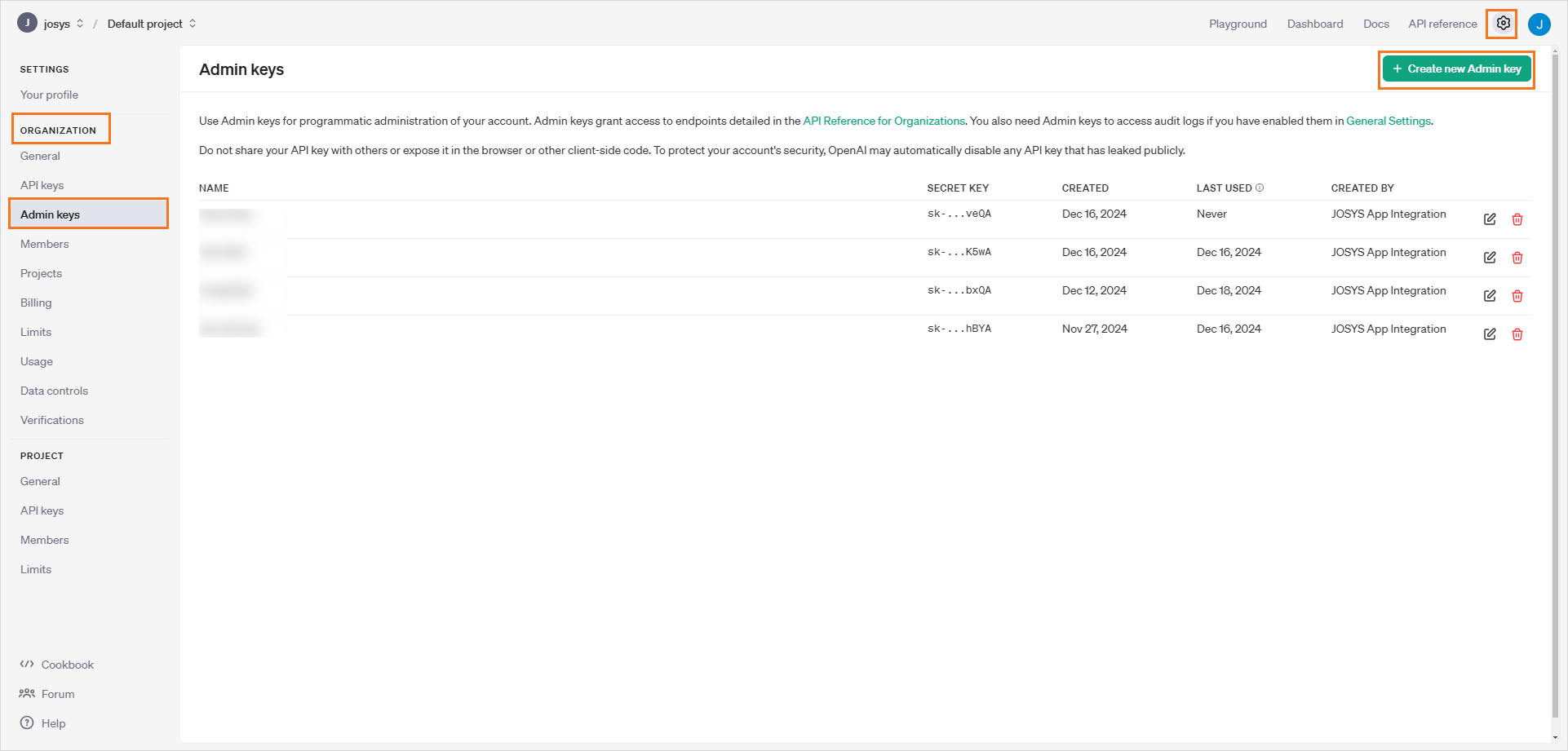The width and height of the screenshot is (1568, 751).
Task: Open Billing in sidebar
Action: (36, 303)
